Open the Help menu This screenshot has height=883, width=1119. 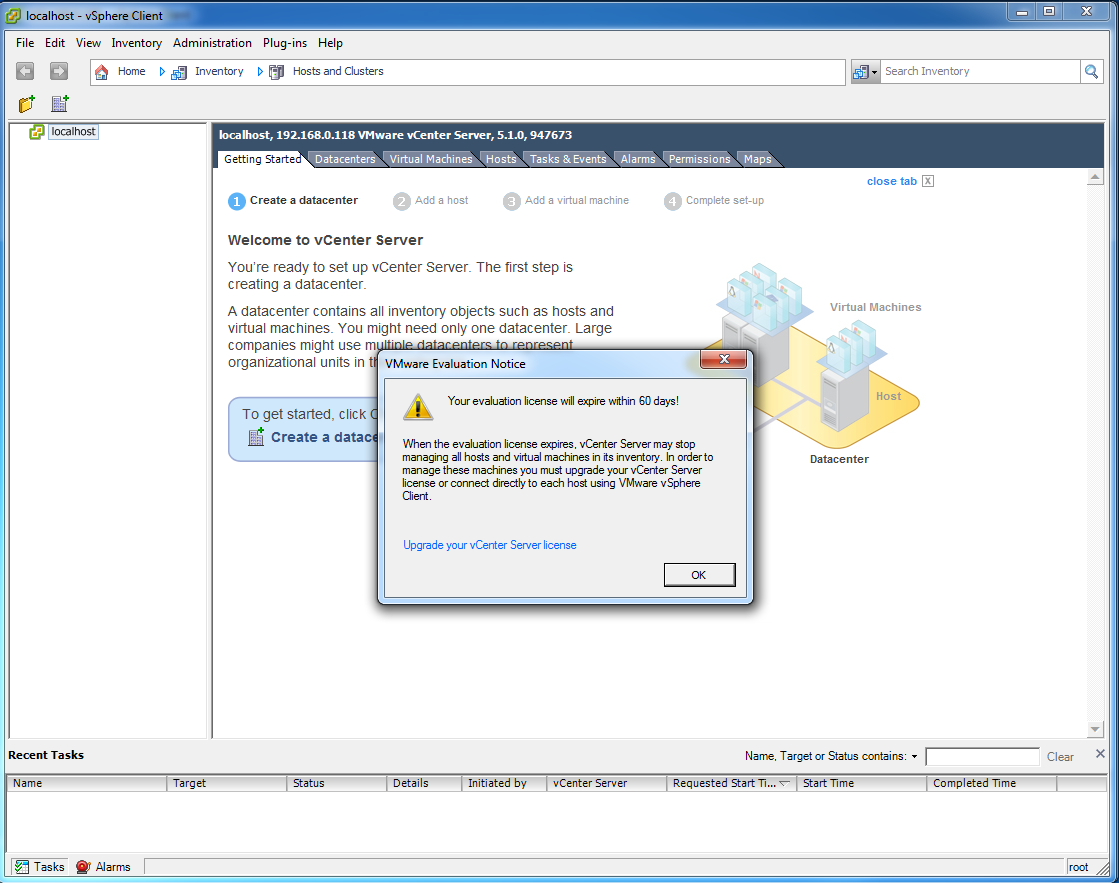(330, 43)
